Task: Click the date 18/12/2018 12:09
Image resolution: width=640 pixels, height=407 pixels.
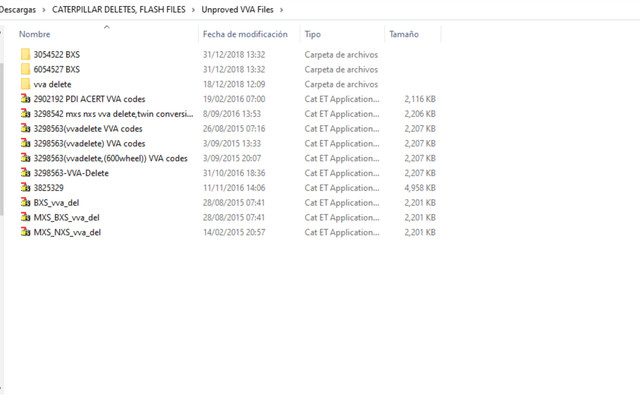Action: 234,85
